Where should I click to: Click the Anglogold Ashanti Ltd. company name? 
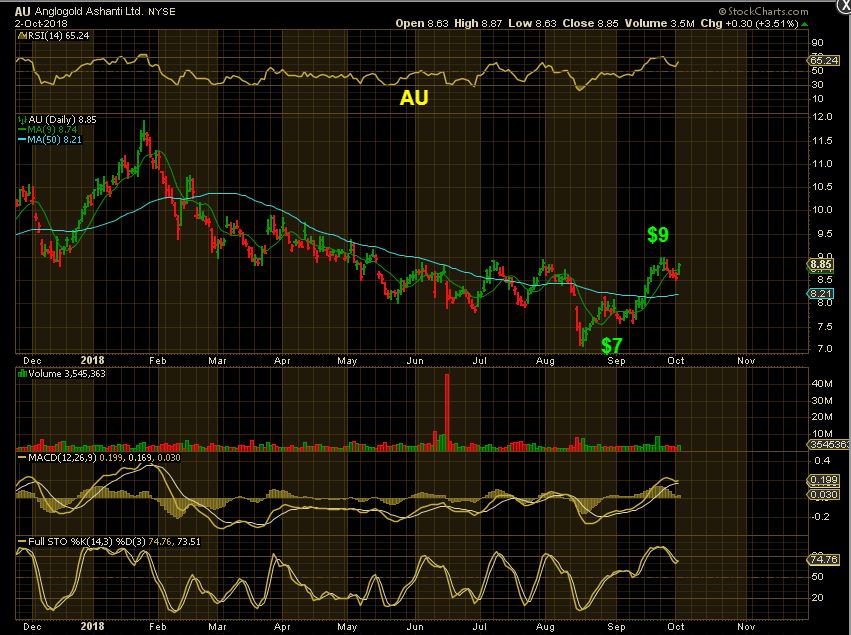coord(90,11)
